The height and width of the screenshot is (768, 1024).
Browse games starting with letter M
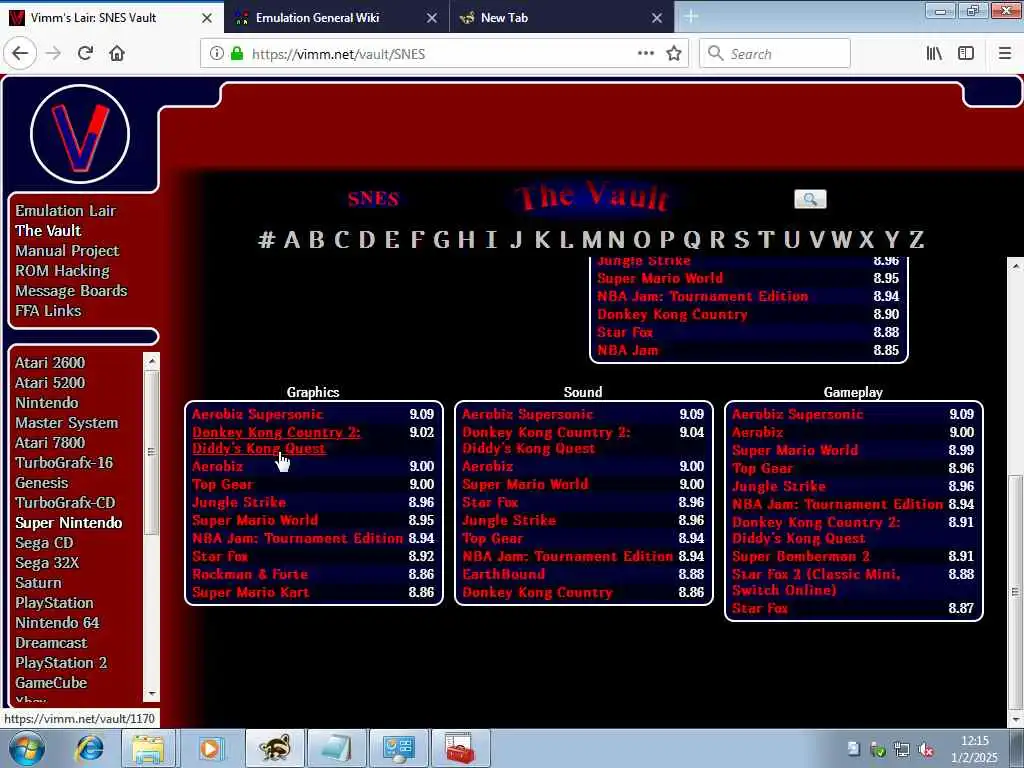(592, 240)
